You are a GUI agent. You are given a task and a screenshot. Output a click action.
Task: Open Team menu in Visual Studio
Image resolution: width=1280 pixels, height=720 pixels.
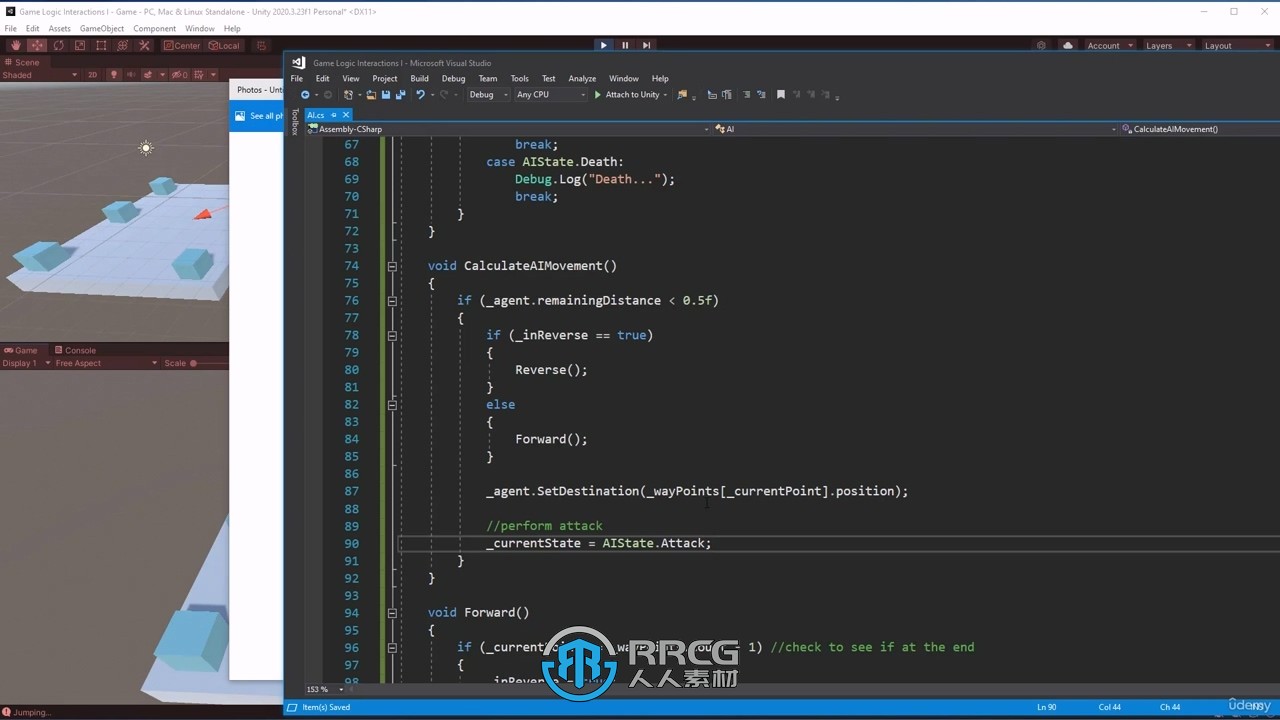click(x=488, y=78)
